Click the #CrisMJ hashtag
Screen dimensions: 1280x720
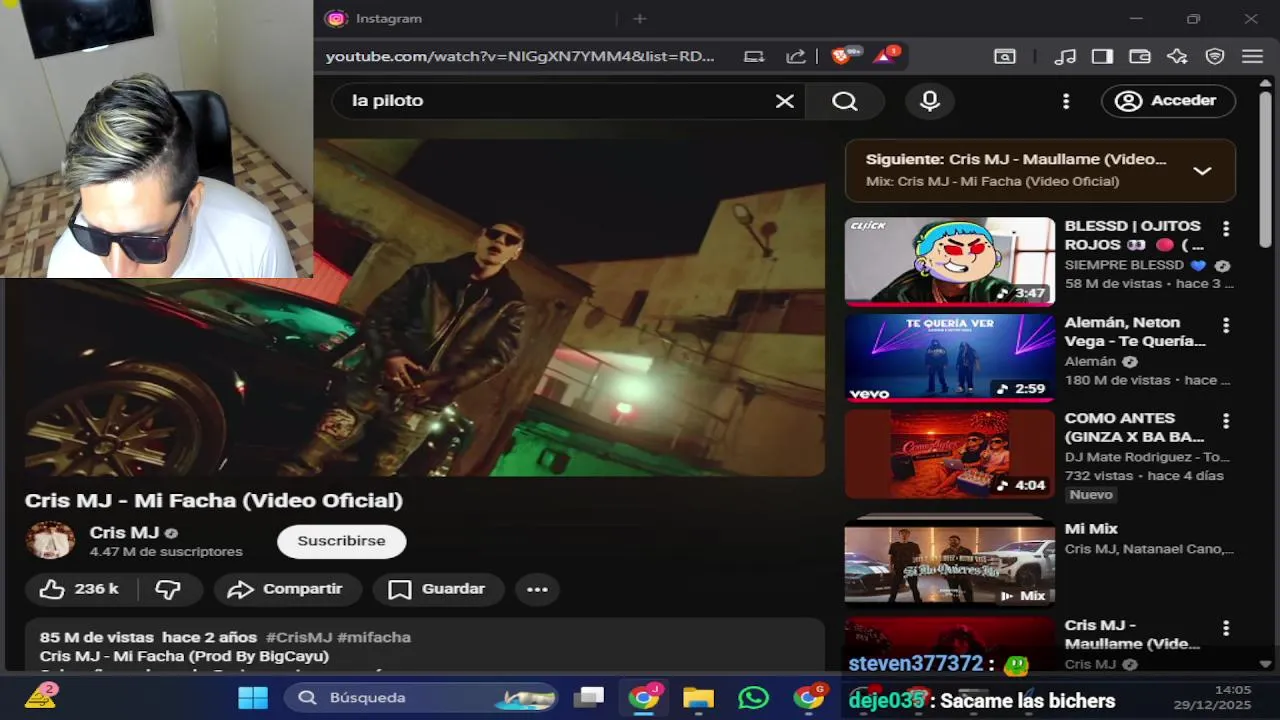[x=299, y=637]
